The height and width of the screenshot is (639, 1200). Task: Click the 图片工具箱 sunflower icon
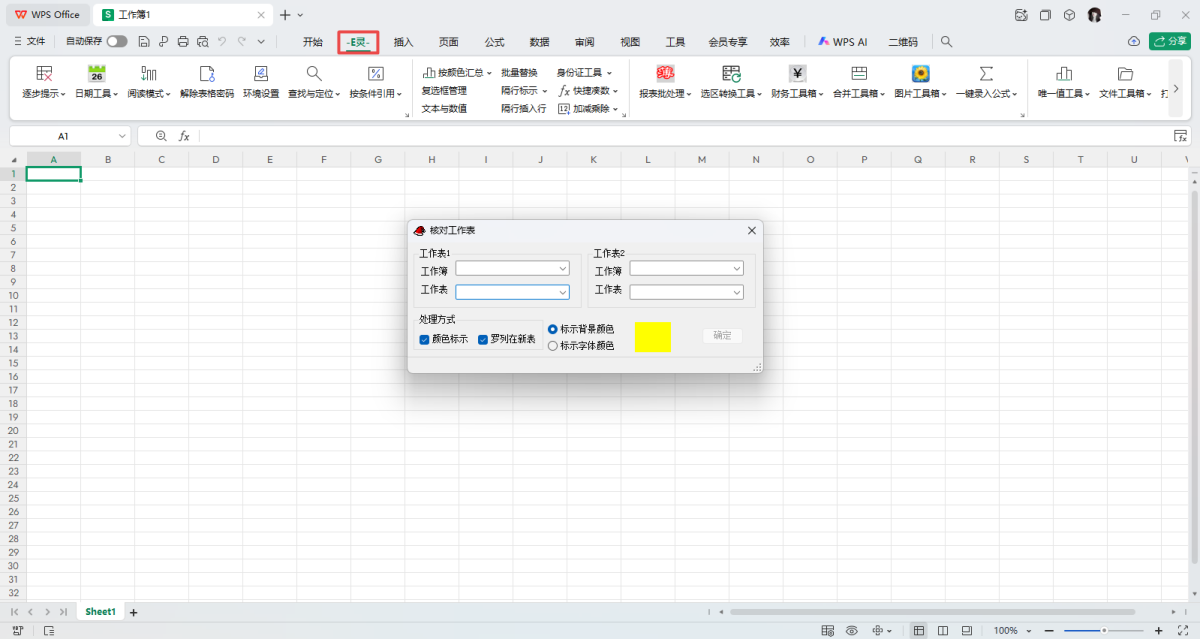[920, 74]
